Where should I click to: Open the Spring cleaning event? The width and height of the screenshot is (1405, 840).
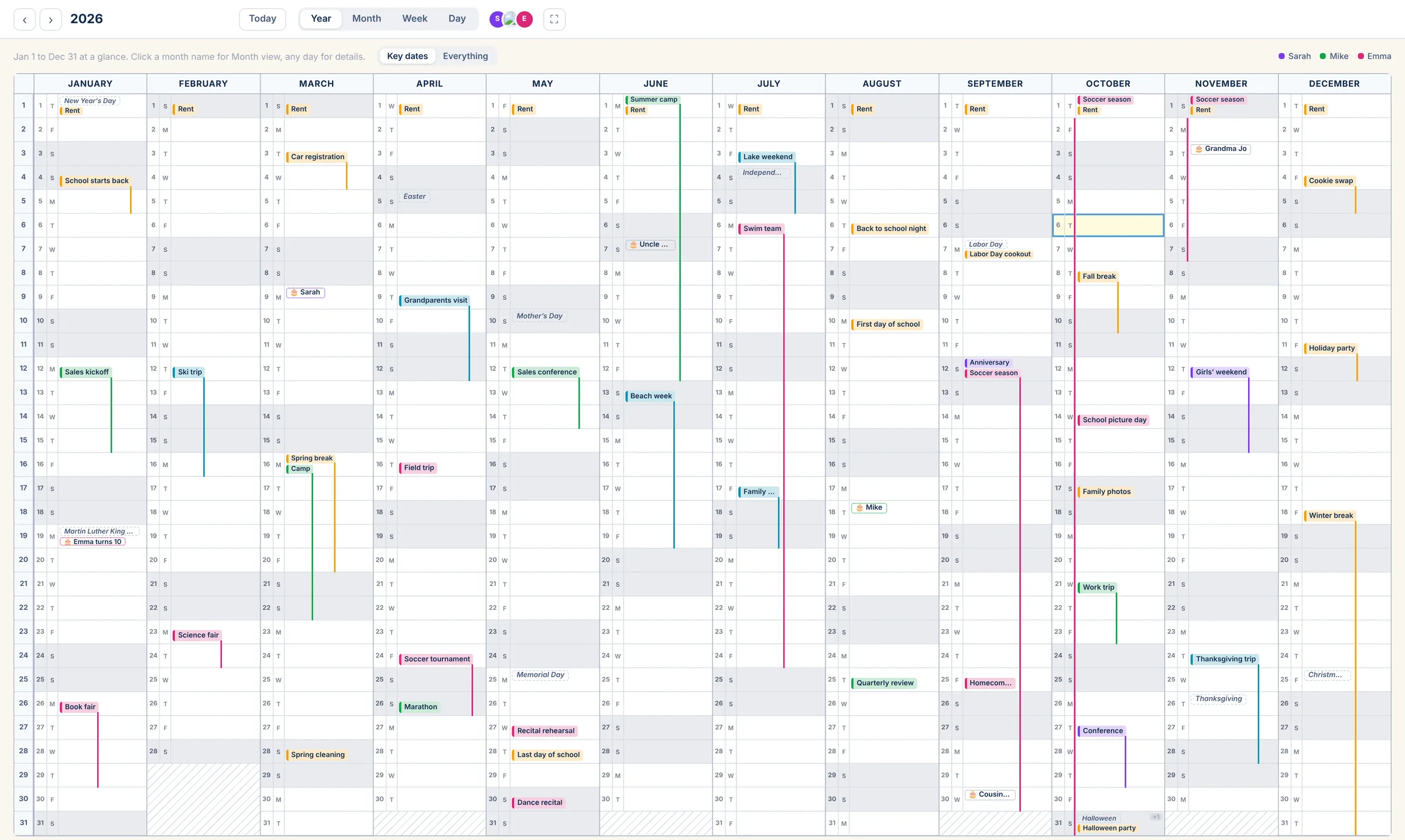point(317,755)
